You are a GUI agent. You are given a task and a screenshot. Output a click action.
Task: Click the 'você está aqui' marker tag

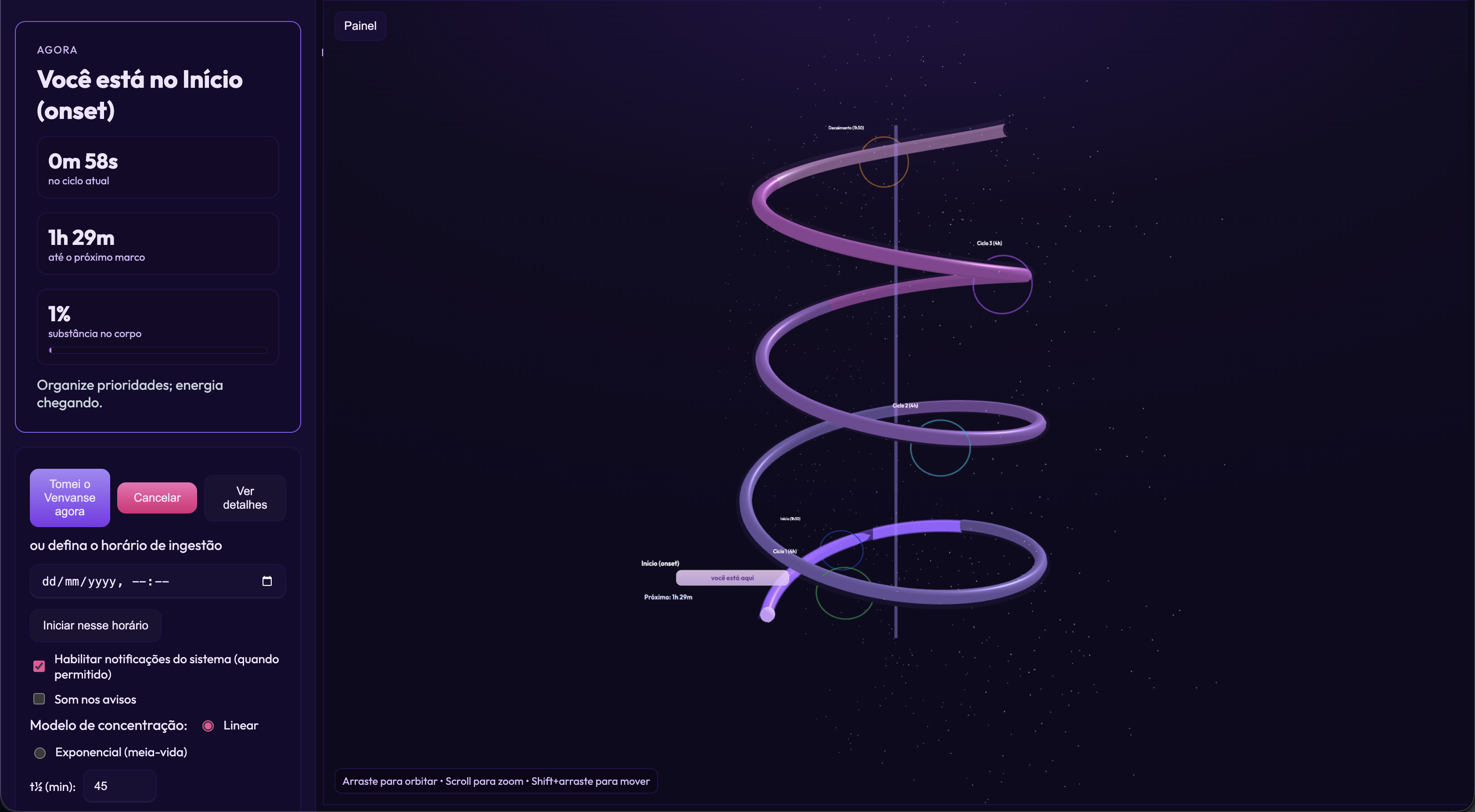(732, 578)
